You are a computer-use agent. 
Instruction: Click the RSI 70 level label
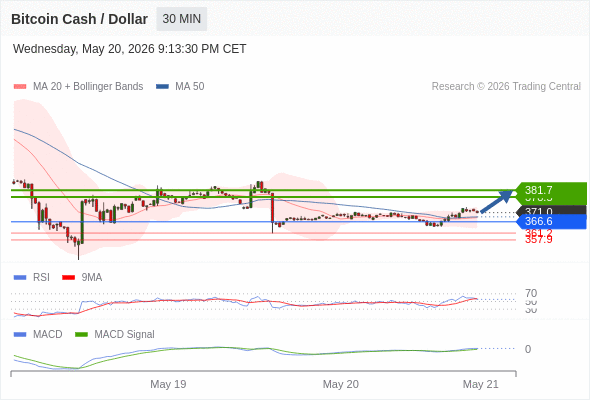click(531, 293)
